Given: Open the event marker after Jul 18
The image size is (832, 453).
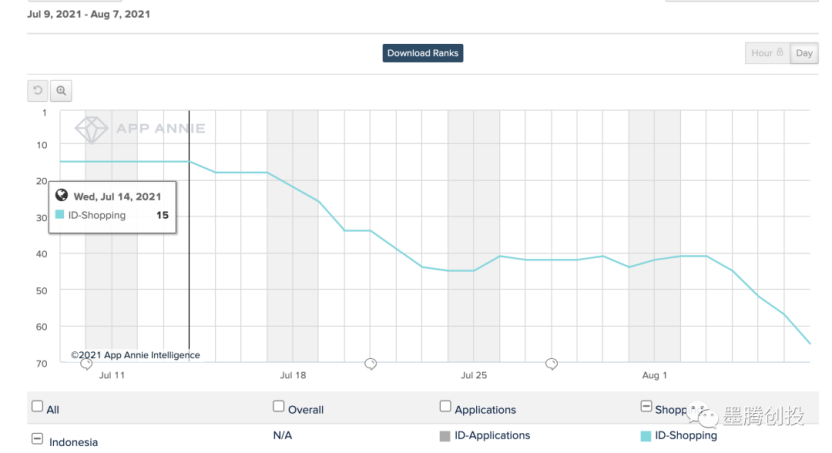Looking at the screenshot, I should [370, 364].
